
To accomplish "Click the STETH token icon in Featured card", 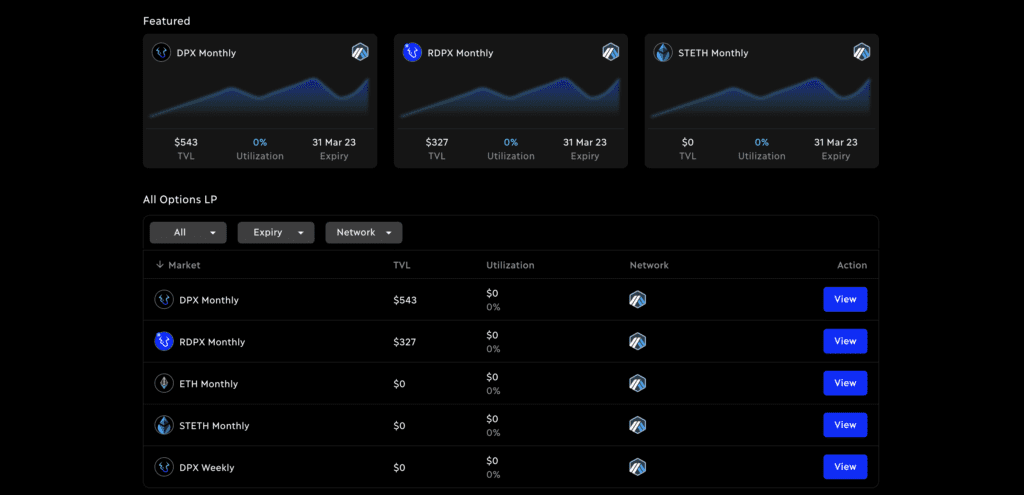I will (x=663, y=53).
